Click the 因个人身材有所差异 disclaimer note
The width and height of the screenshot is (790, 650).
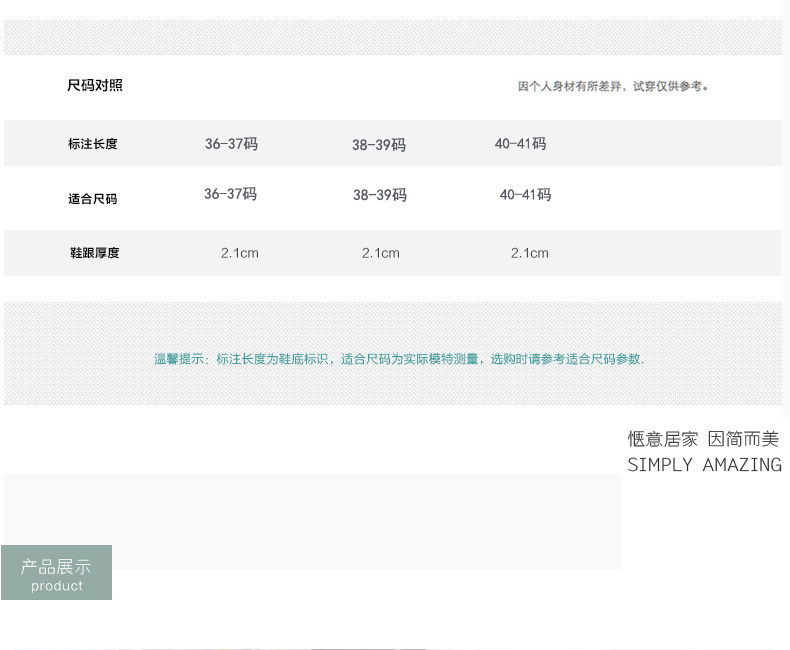point(613,86)
